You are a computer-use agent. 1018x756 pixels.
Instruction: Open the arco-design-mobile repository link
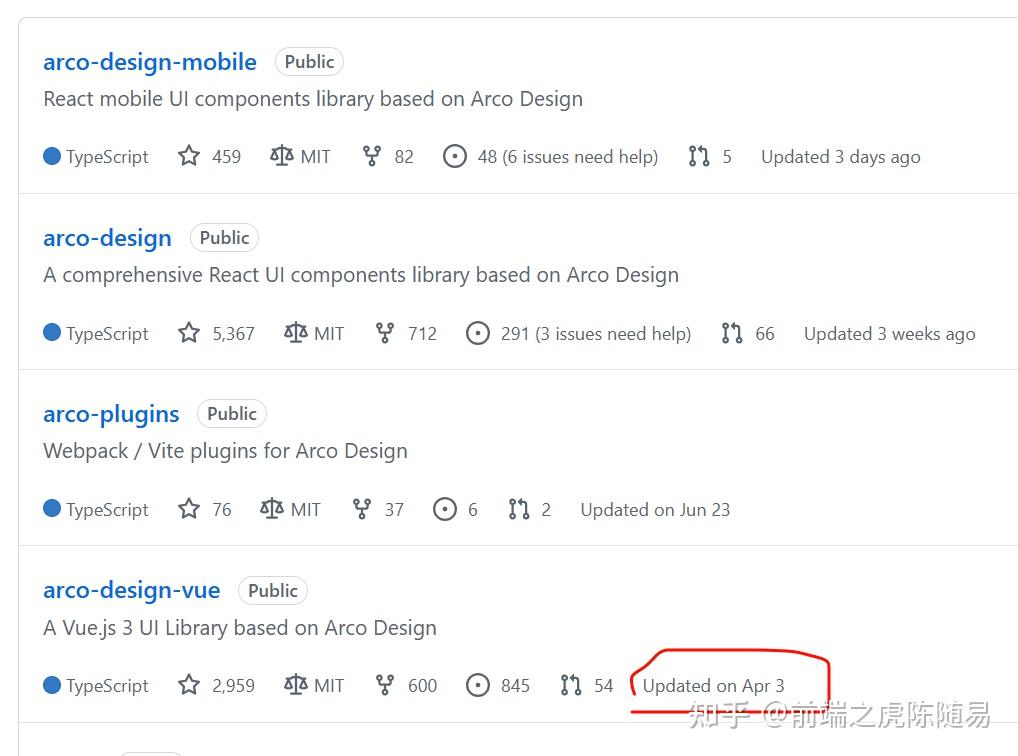[149, 62]
